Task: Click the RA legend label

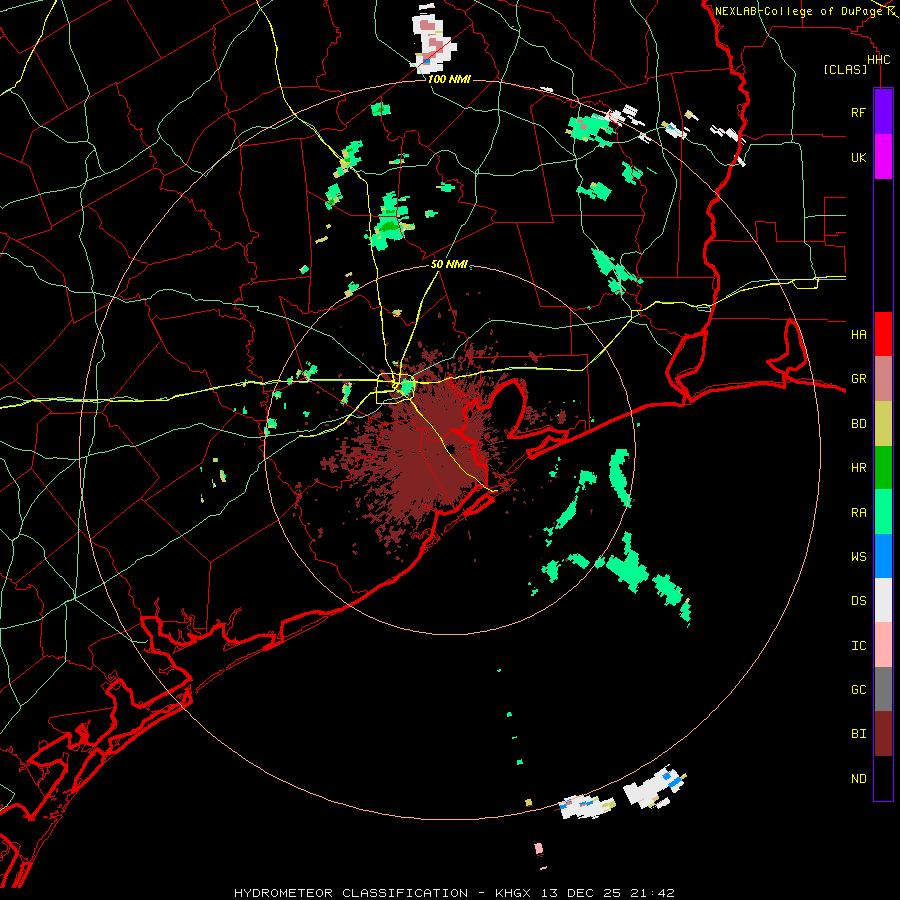Action: pos(858,513)
